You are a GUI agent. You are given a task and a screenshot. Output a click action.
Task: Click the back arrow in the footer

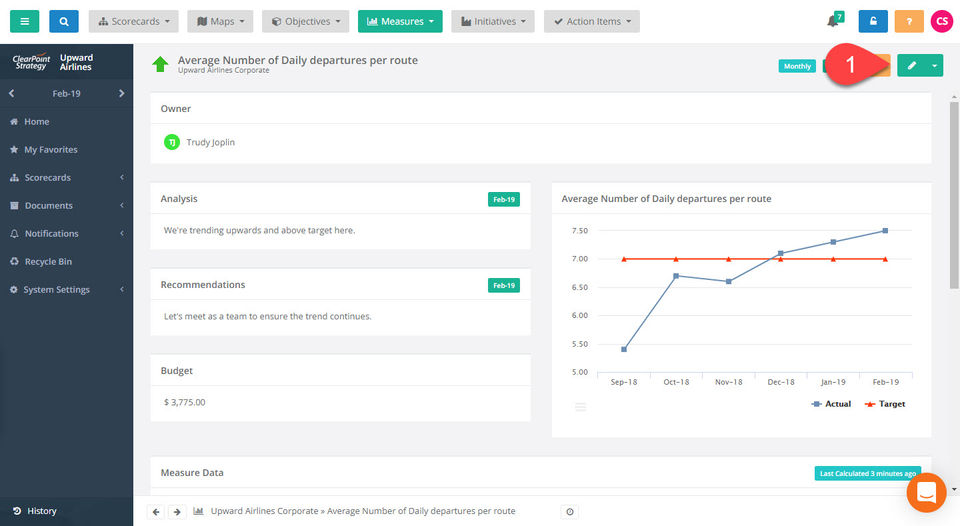[156, 511]
